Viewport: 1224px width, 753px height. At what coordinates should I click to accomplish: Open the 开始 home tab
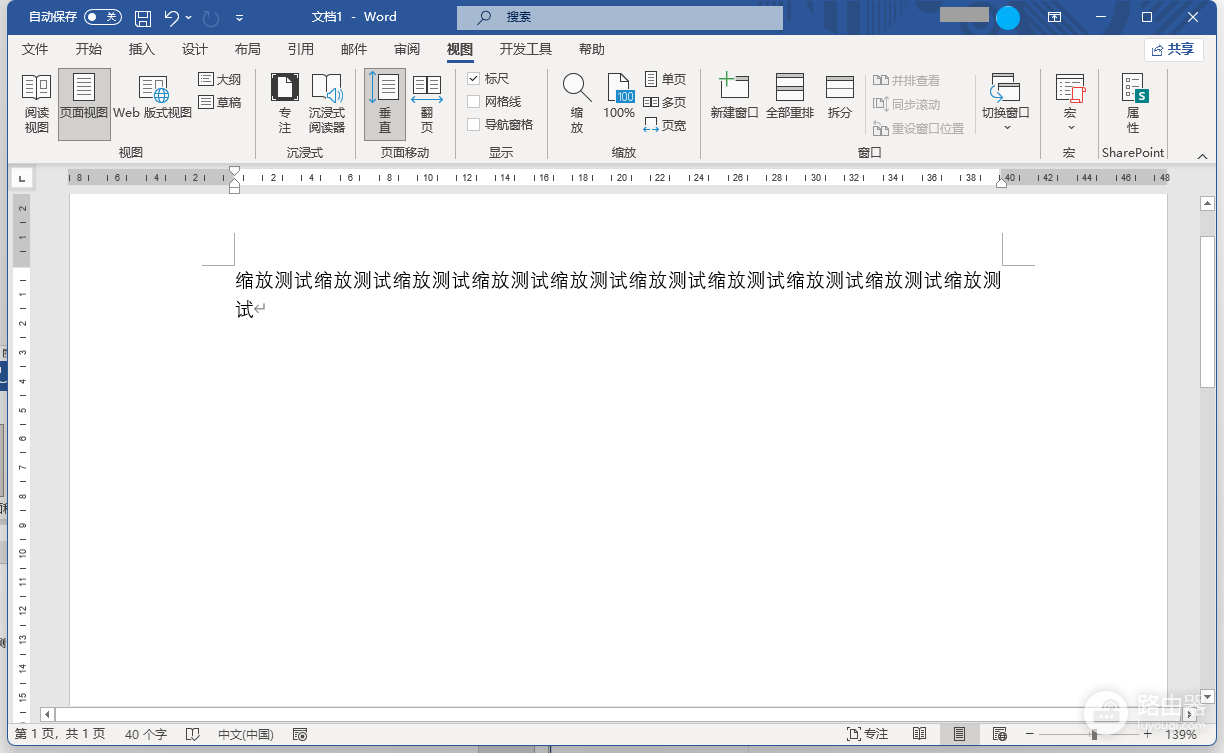coord(88,49)
